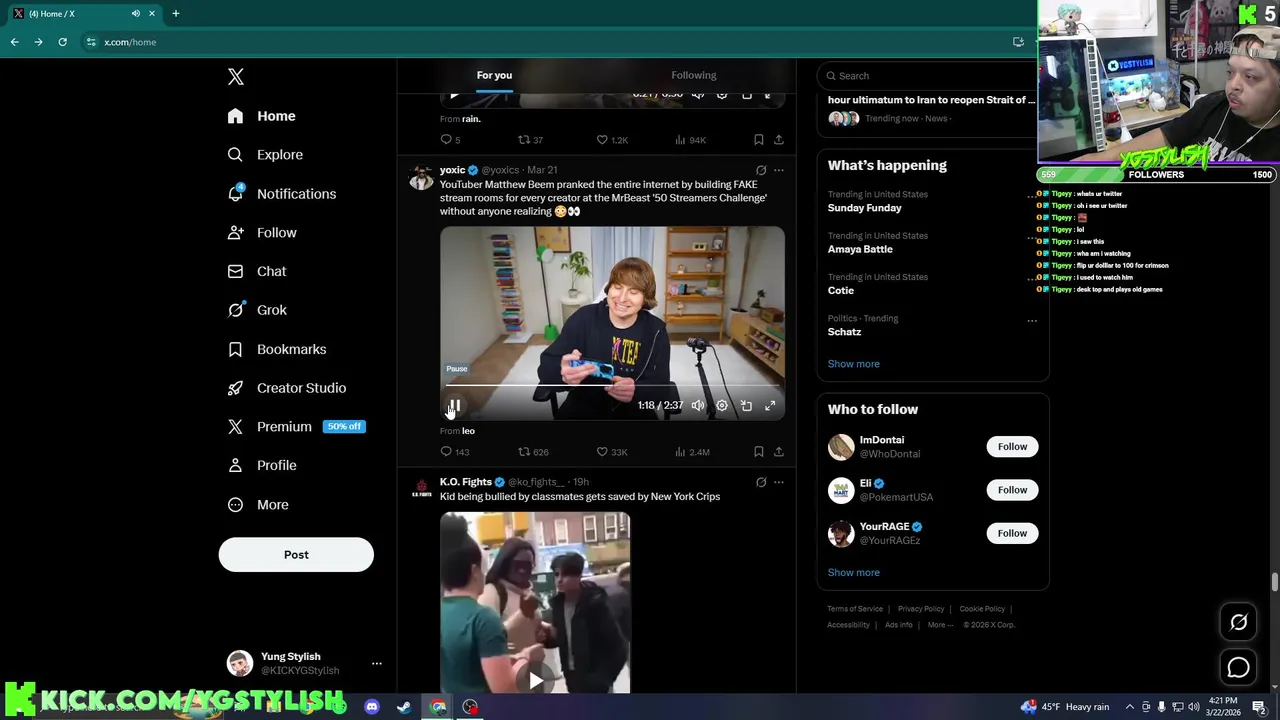Open K.O. Fights profile name
This screenshot has height=720, width=1280.
[x=466, y=482]
